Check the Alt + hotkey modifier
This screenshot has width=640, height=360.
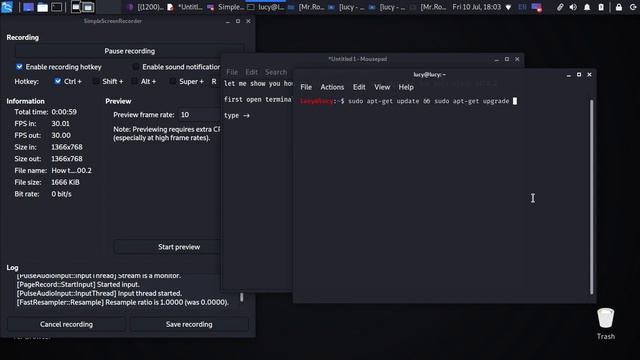tap(134, 81)
